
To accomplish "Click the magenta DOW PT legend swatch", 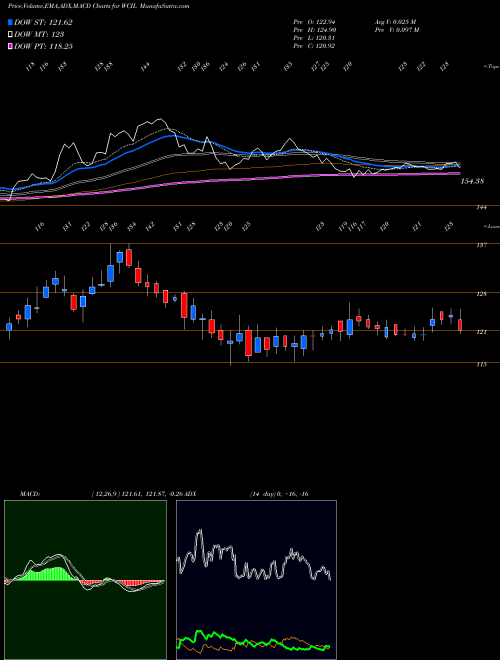I will [x=11, y=46].
